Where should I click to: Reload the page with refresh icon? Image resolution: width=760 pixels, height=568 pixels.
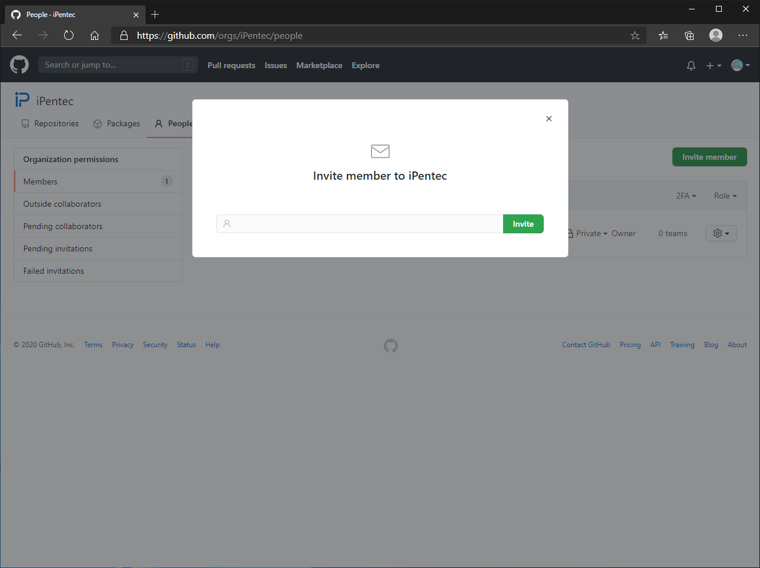tap(69, 35)
